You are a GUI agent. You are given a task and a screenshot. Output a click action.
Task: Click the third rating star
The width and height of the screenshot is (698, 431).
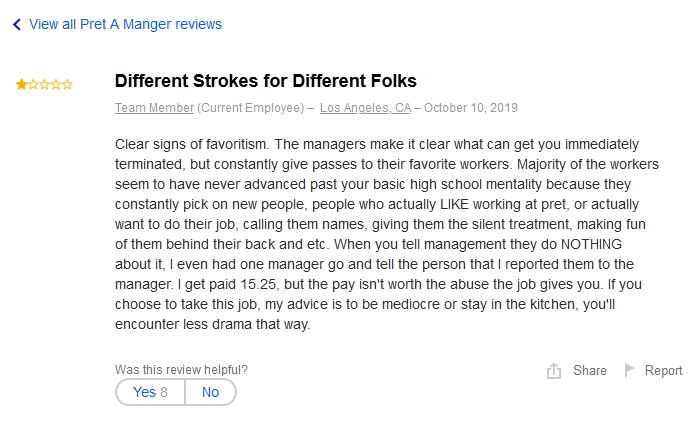click(x=44, y=85)
